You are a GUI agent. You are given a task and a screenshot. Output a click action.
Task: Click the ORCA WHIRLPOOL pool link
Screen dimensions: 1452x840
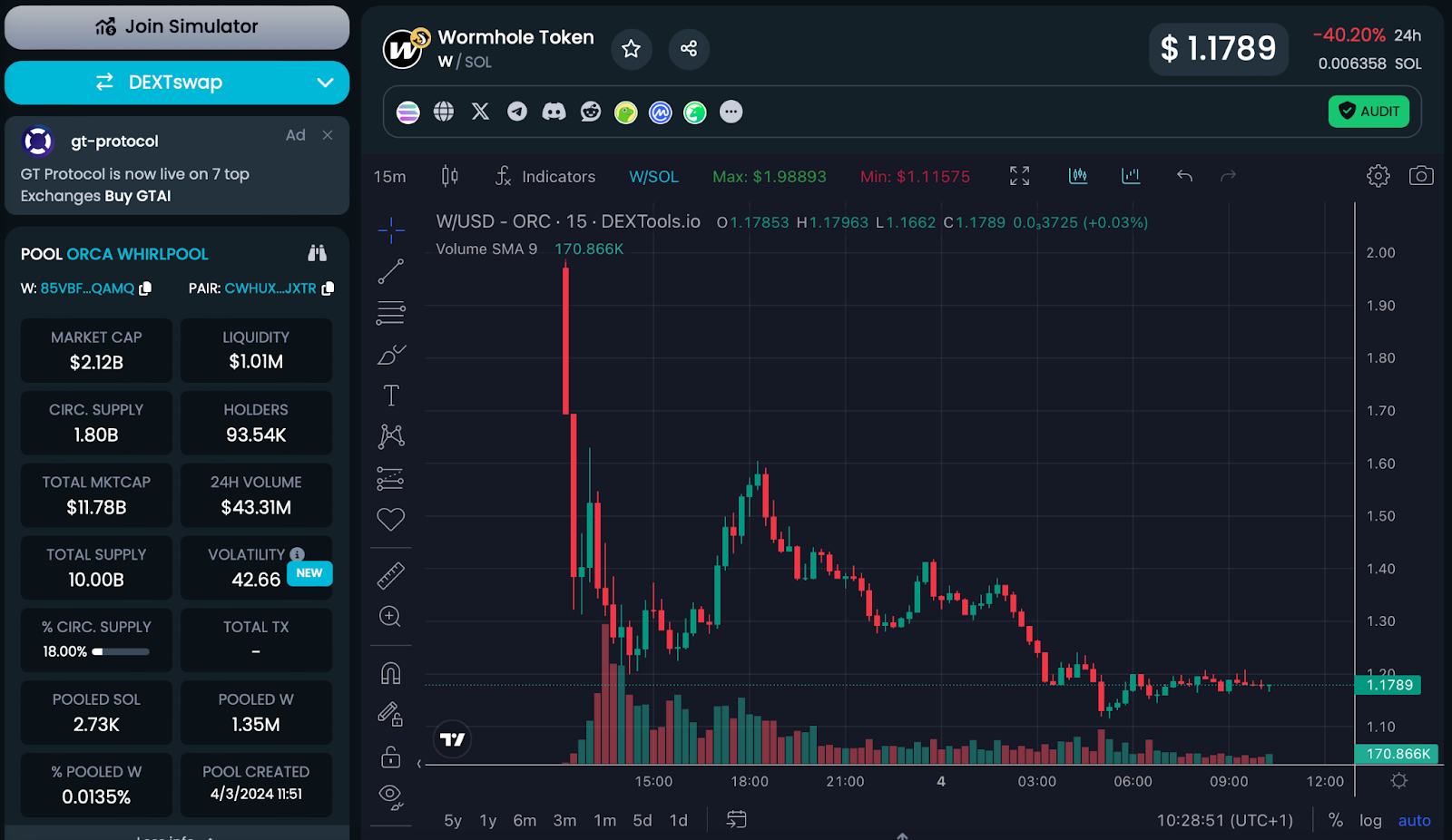tap(138, 254)
